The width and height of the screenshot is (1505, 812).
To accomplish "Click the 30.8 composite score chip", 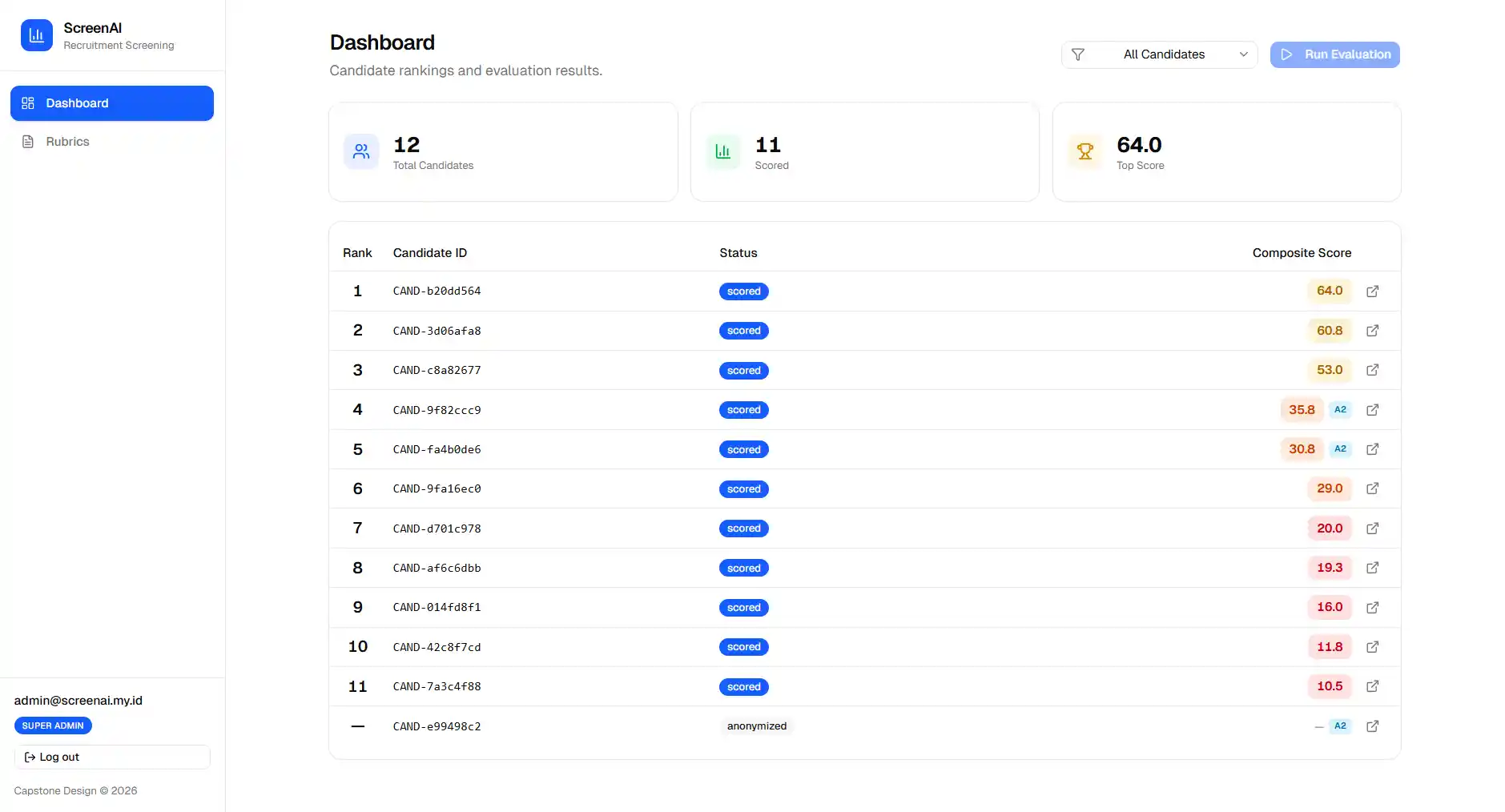I will pos(1302,449).
